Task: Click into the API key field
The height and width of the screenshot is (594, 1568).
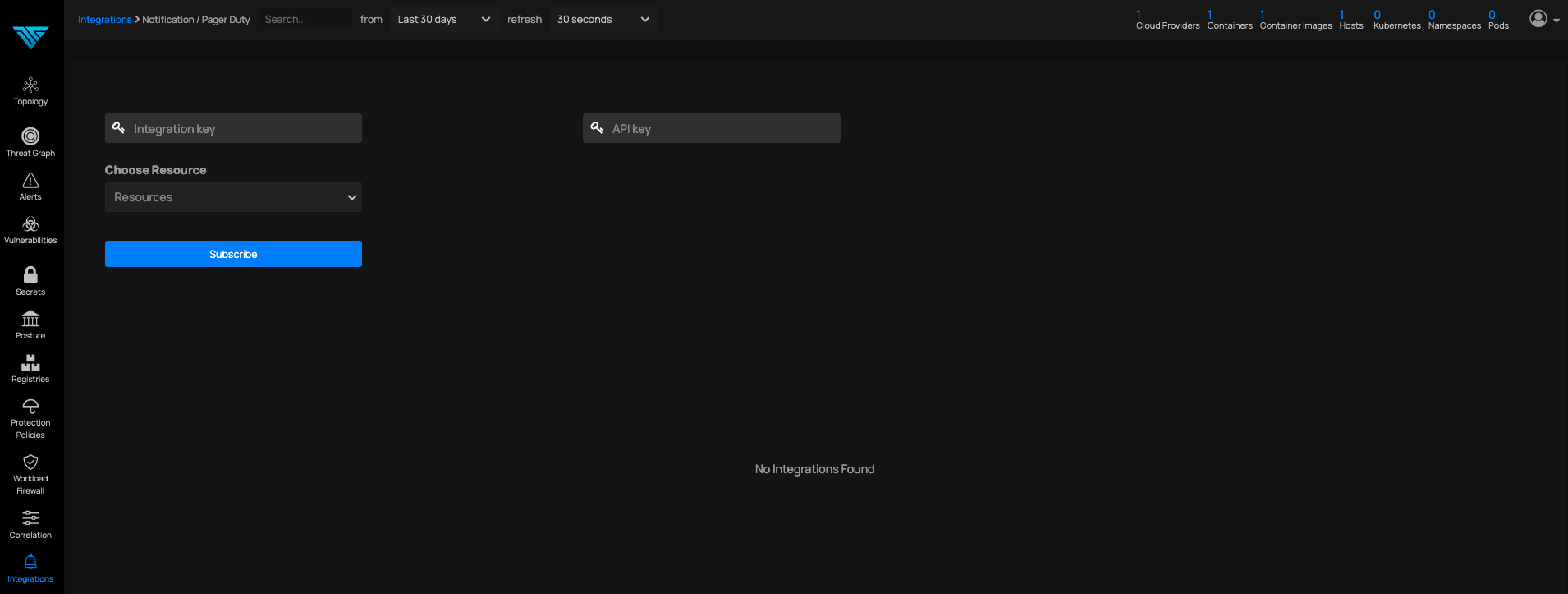Action: click(712, 128)
